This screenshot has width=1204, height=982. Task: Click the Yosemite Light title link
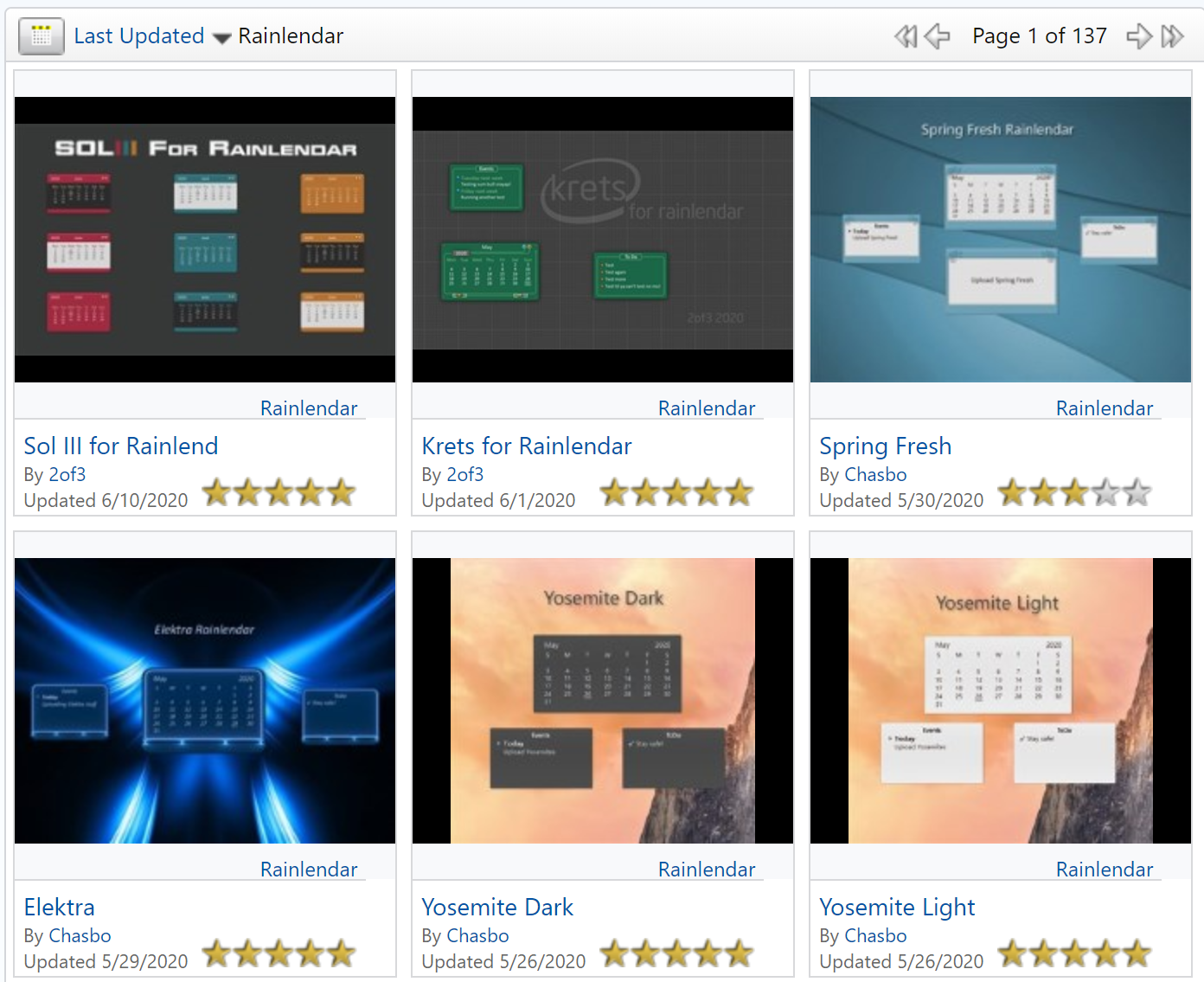[897, 908]
